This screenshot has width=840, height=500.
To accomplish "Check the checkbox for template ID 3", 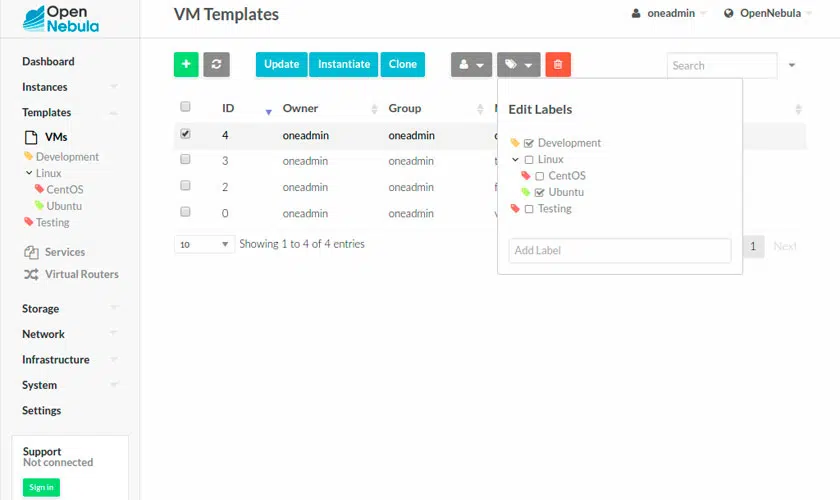I will coord(185,159).
